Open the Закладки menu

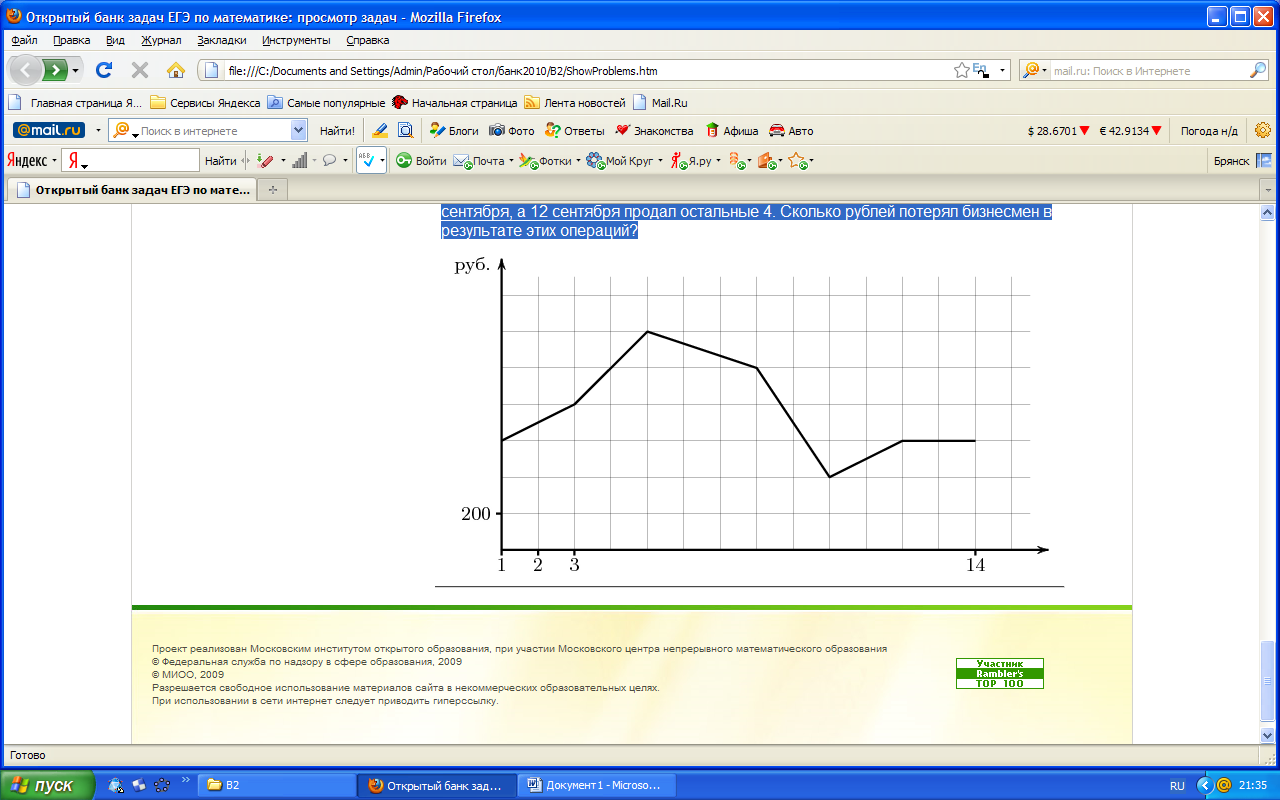(222, 40)
